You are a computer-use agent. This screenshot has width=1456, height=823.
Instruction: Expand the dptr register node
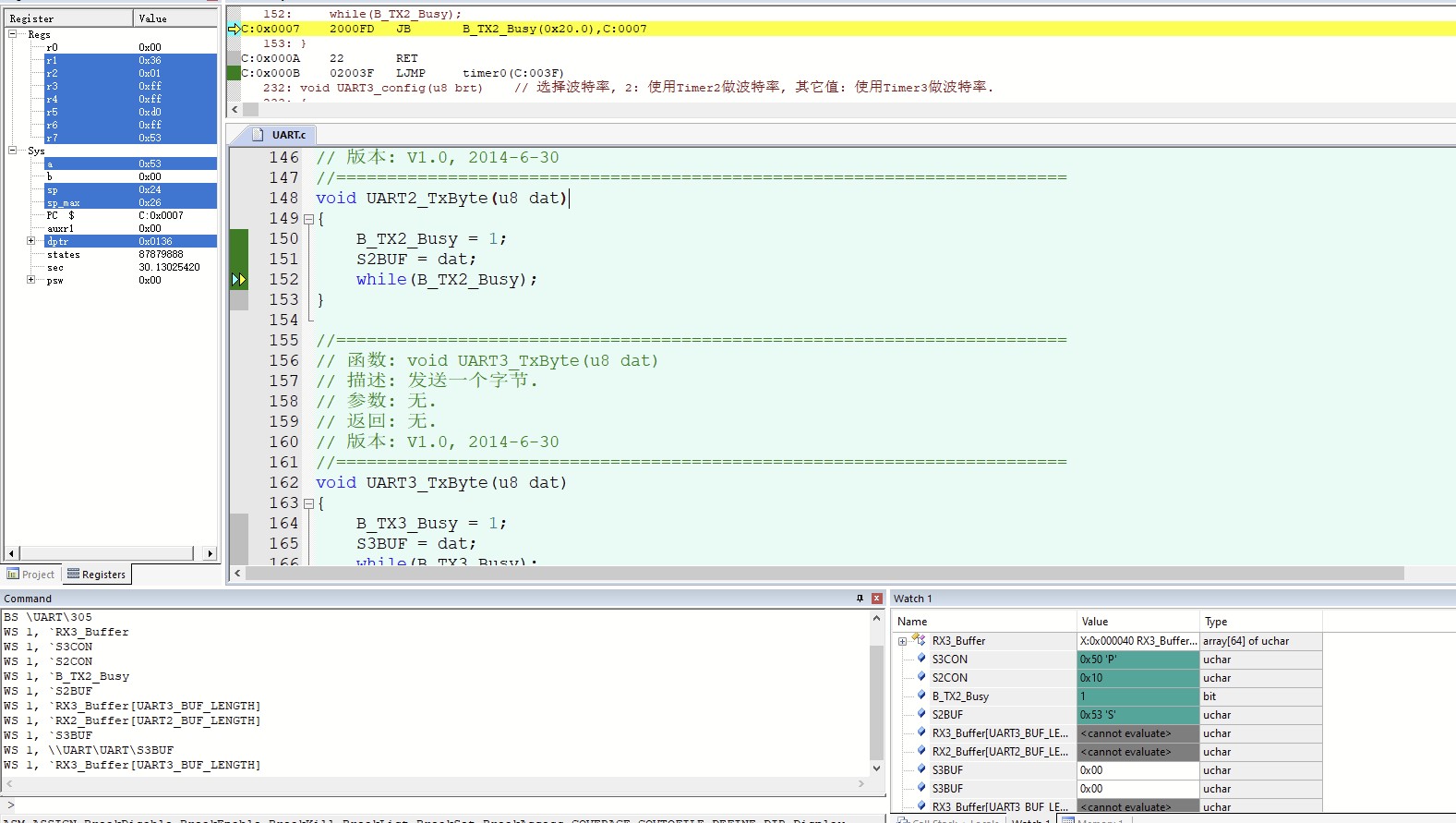pos(30,241)
